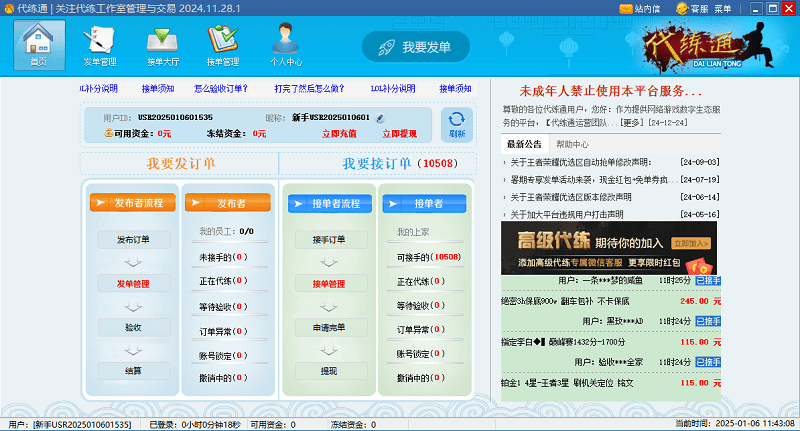Open order 铂金1 4星-王者3星
Image resolution: width=800 pixels, height=431 pixels.
click(x=611, y=383)
